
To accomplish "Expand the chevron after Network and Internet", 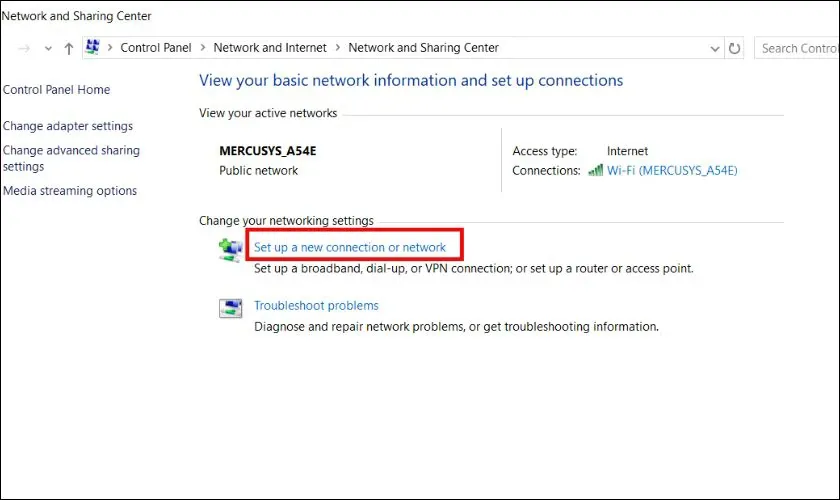I will click(336, 48).
